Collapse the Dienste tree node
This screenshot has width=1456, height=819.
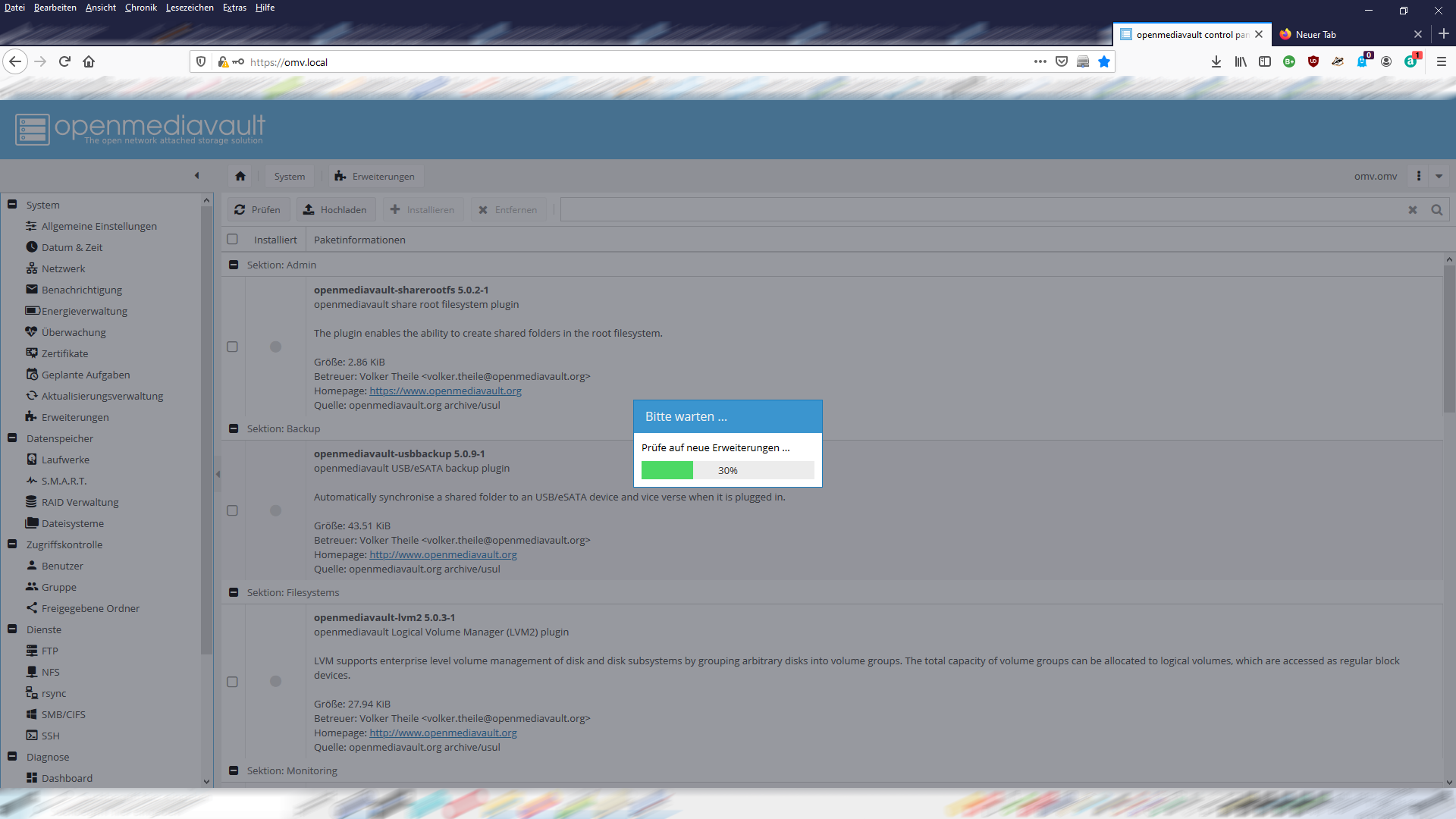click(12, 629)
